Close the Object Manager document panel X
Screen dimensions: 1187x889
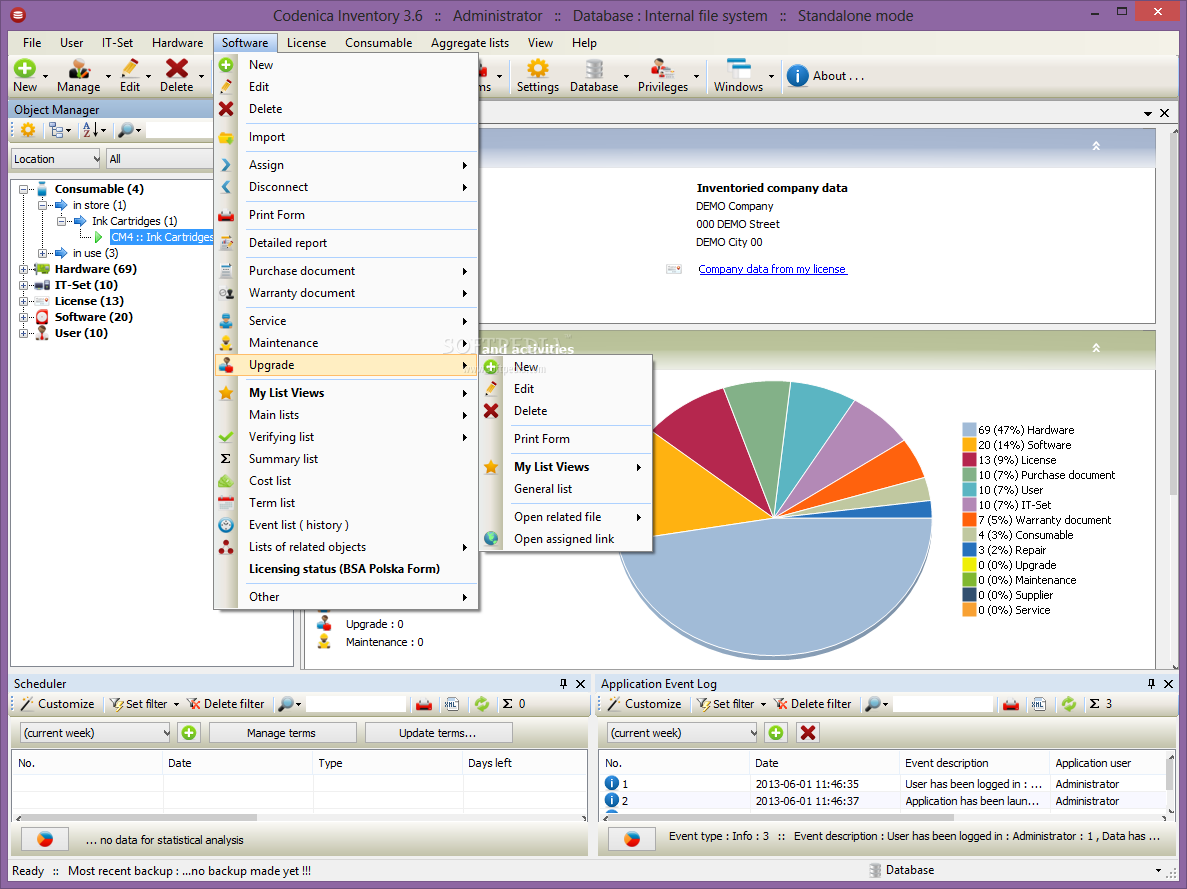(x=1164, y=113)
